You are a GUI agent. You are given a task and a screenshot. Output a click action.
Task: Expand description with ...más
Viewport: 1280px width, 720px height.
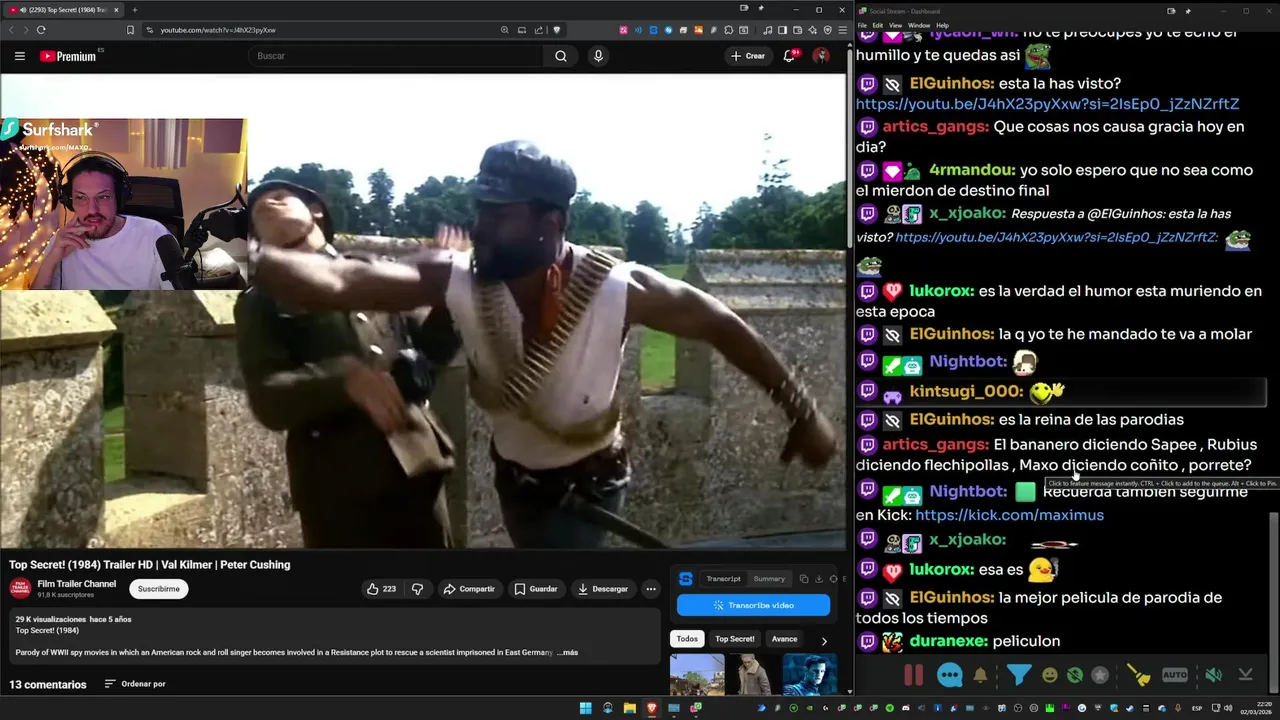[567, 652]
